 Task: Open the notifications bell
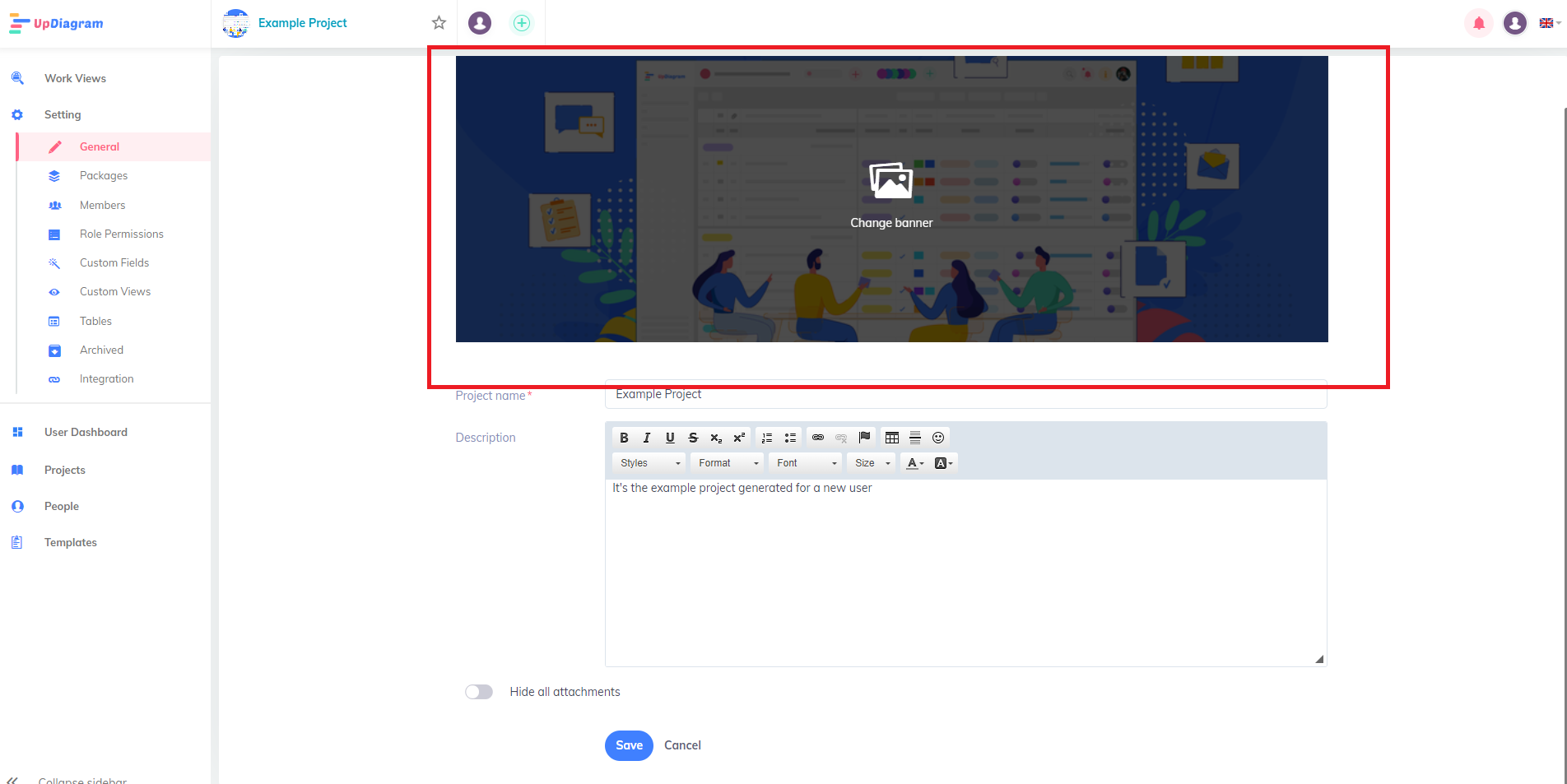(x=1479, y=23)
